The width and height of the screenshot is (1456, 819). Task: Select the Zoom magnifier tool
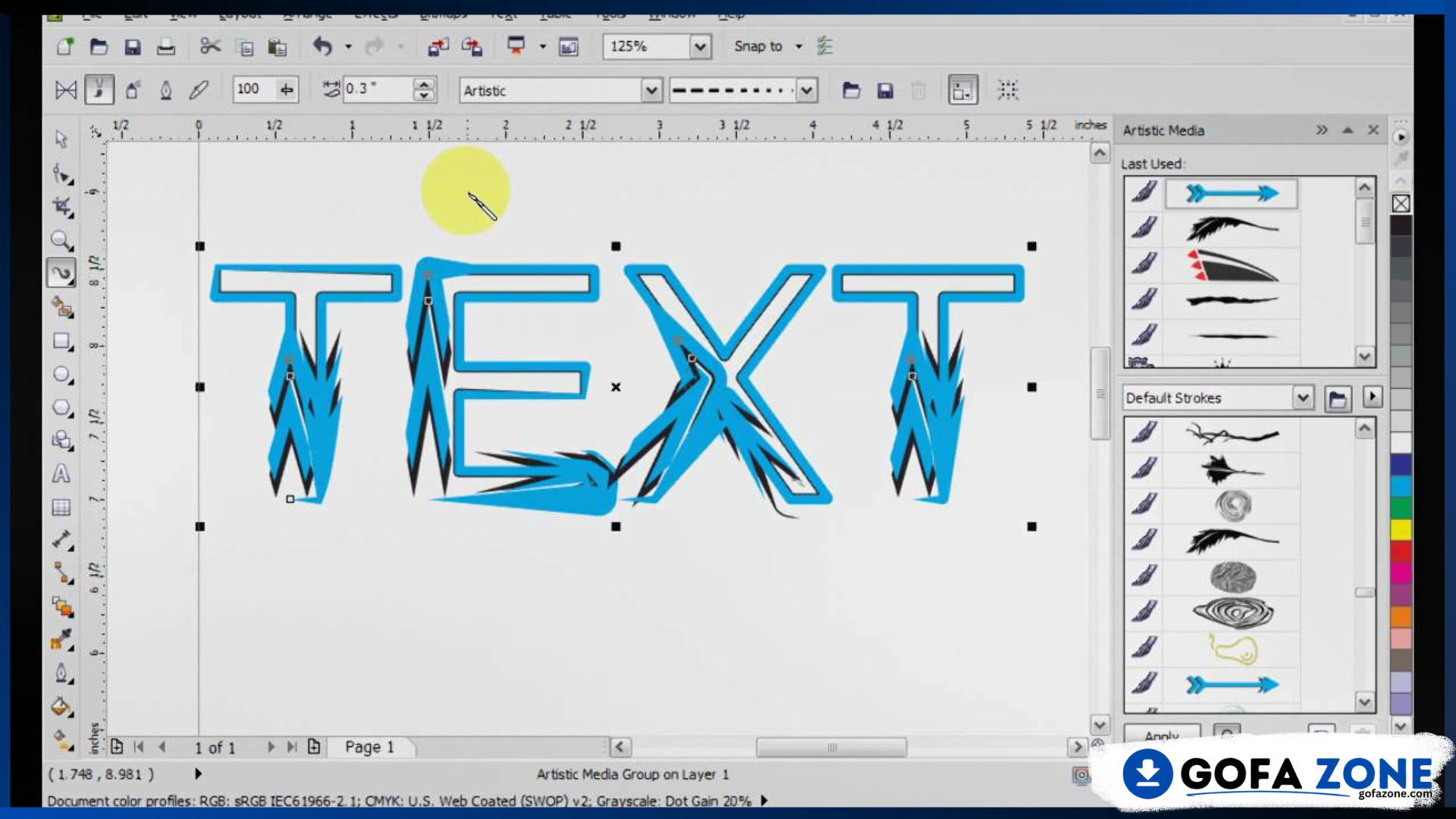tap(61, 240)
